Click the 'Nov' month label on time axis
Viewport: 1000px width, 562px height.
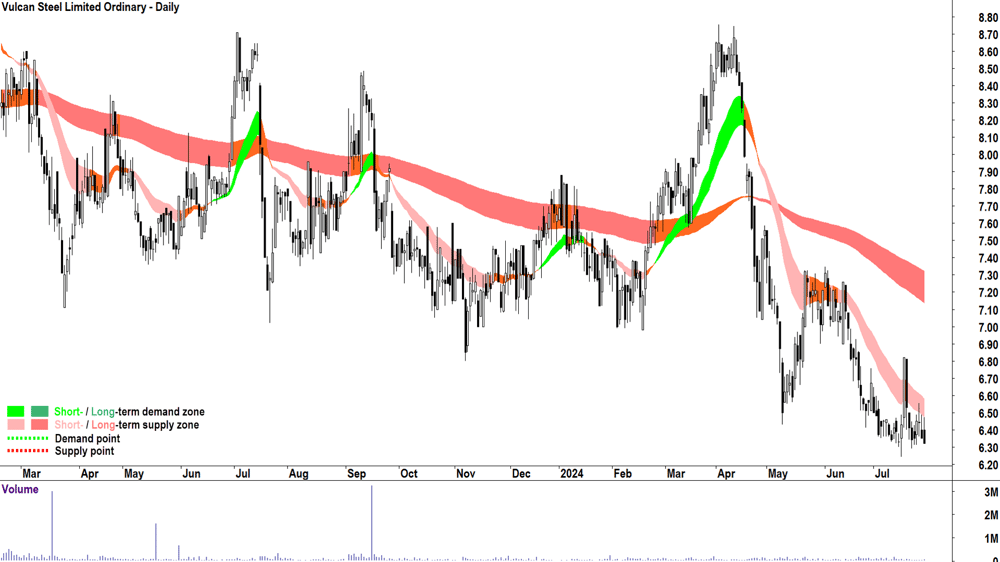coord(466,474)
